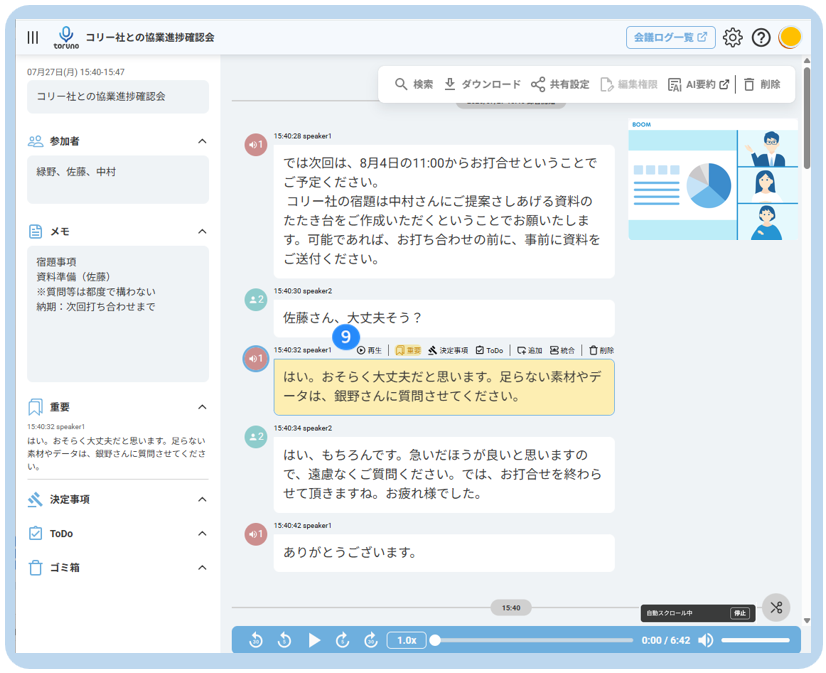
Task: Click the speaker1 avatar at 15:40:28
Action: coord(255,145)
